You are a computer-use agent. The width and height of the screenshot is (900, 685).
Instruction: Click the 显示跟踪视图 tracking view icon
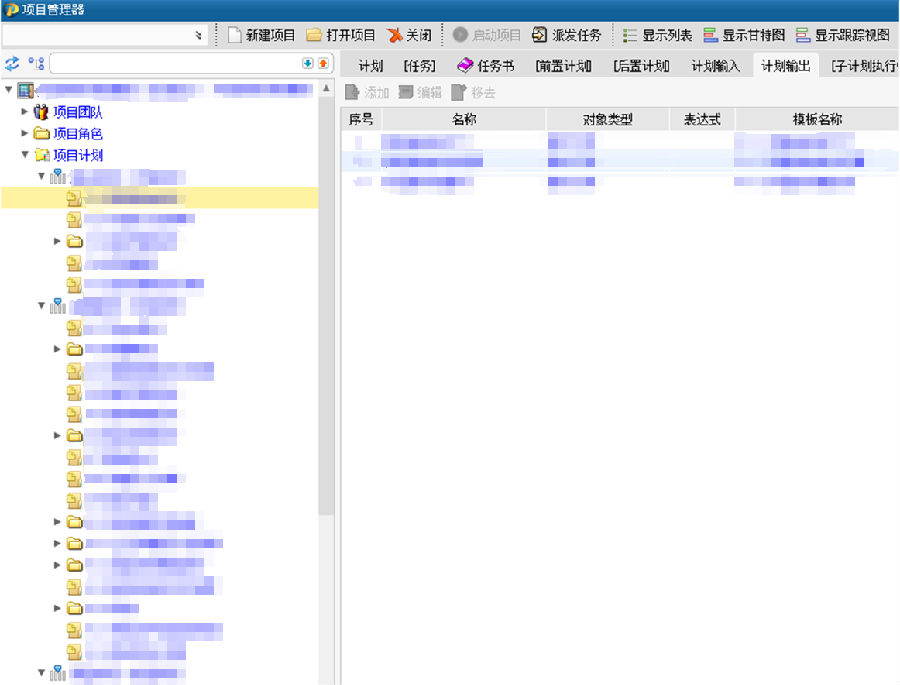(802, 35)
